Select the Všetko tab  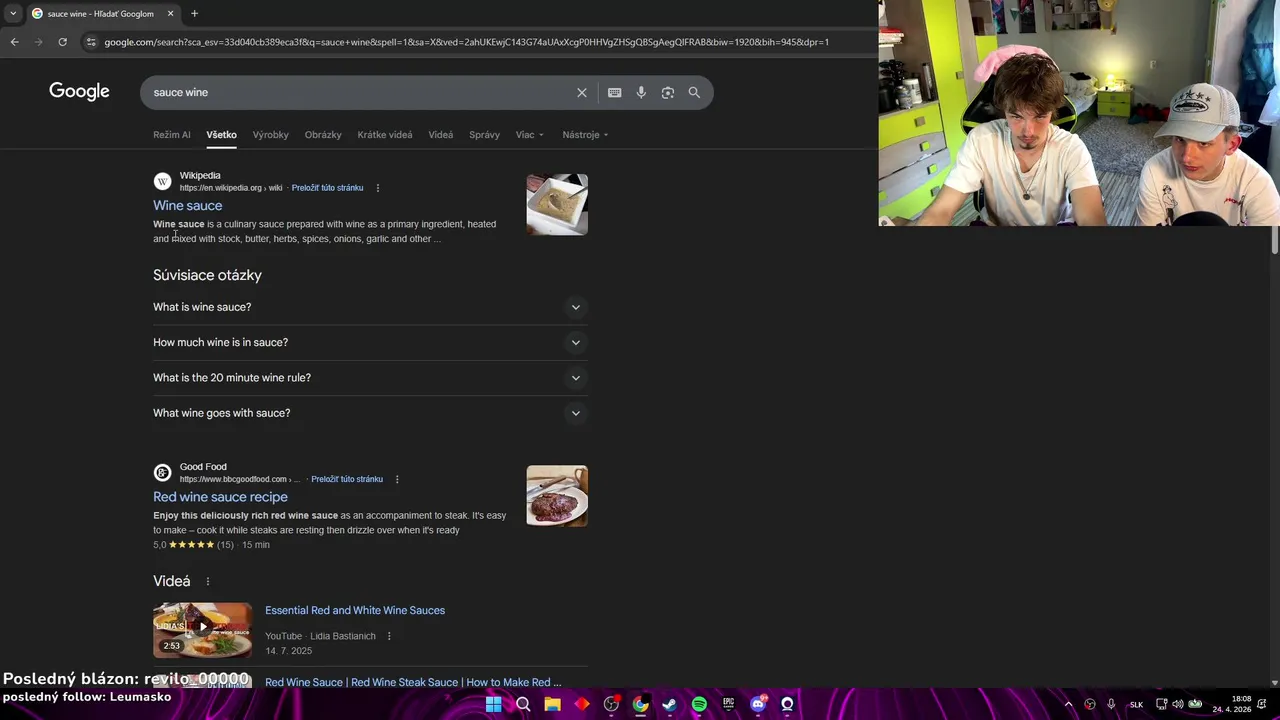pos(222,135)
